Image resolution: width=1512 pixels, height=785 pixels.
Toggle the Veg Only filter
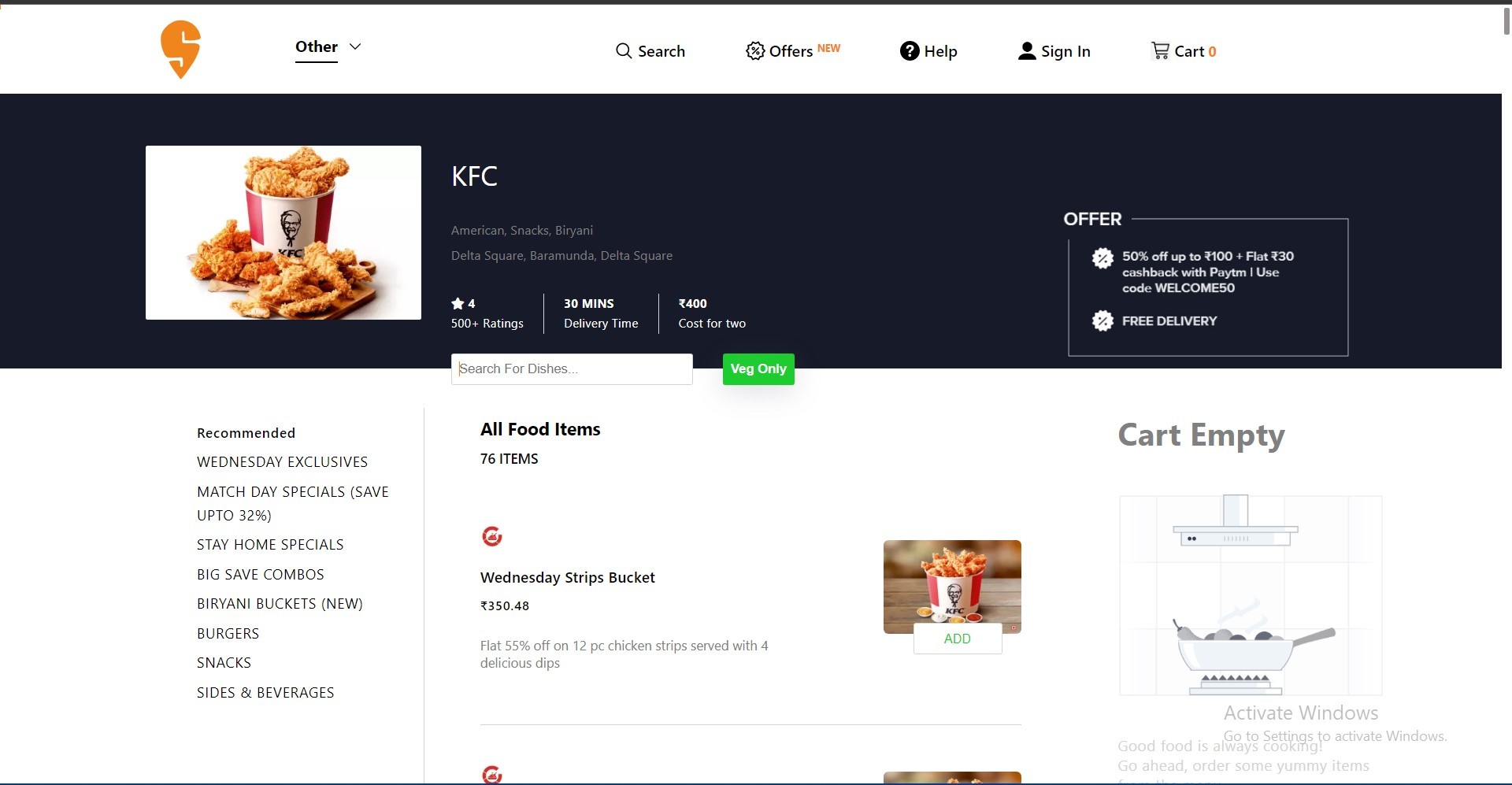(x=758, y=368)
